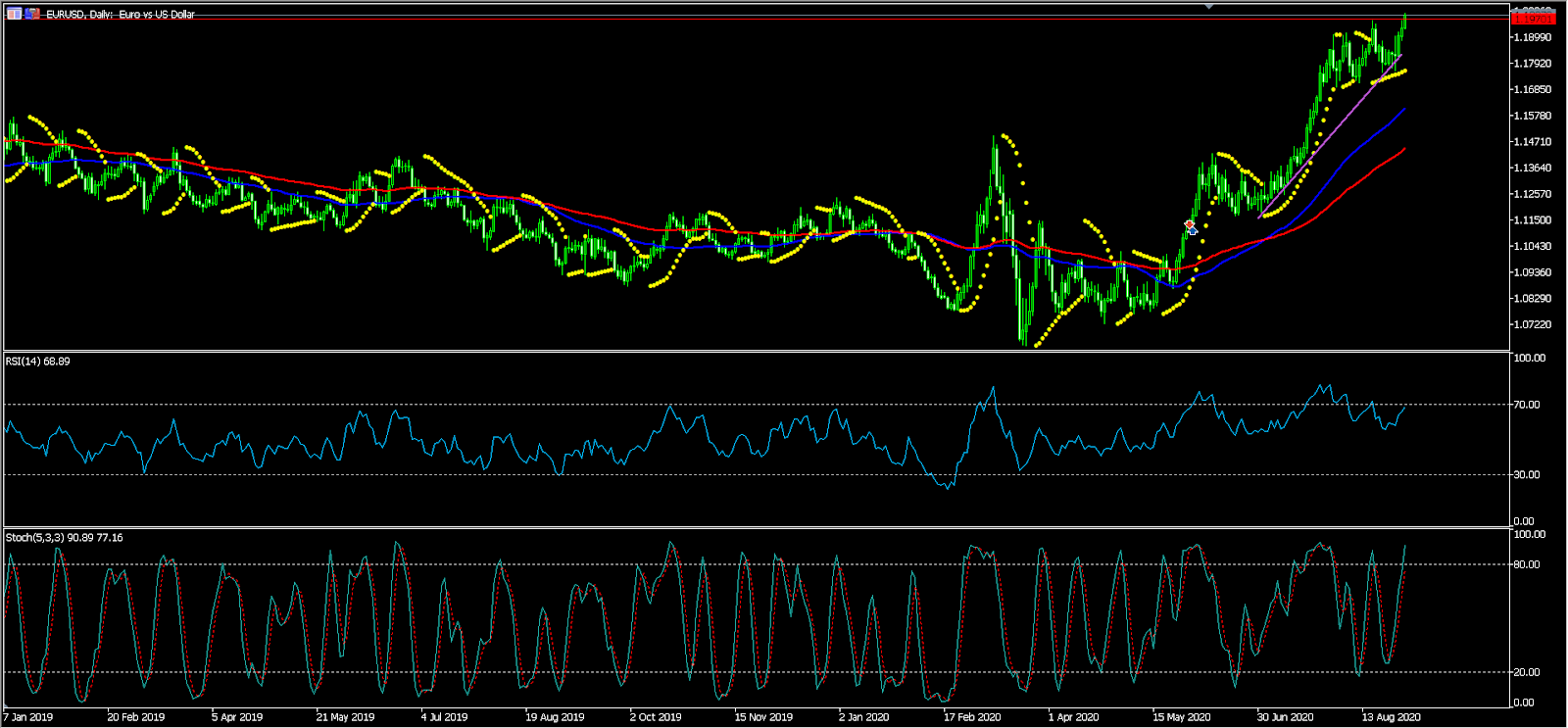Image resolution: width=1568 pixels, height=728 pixels.
Task: Click the Stochastic 80.00 level label
Action: coord(1527,564)
